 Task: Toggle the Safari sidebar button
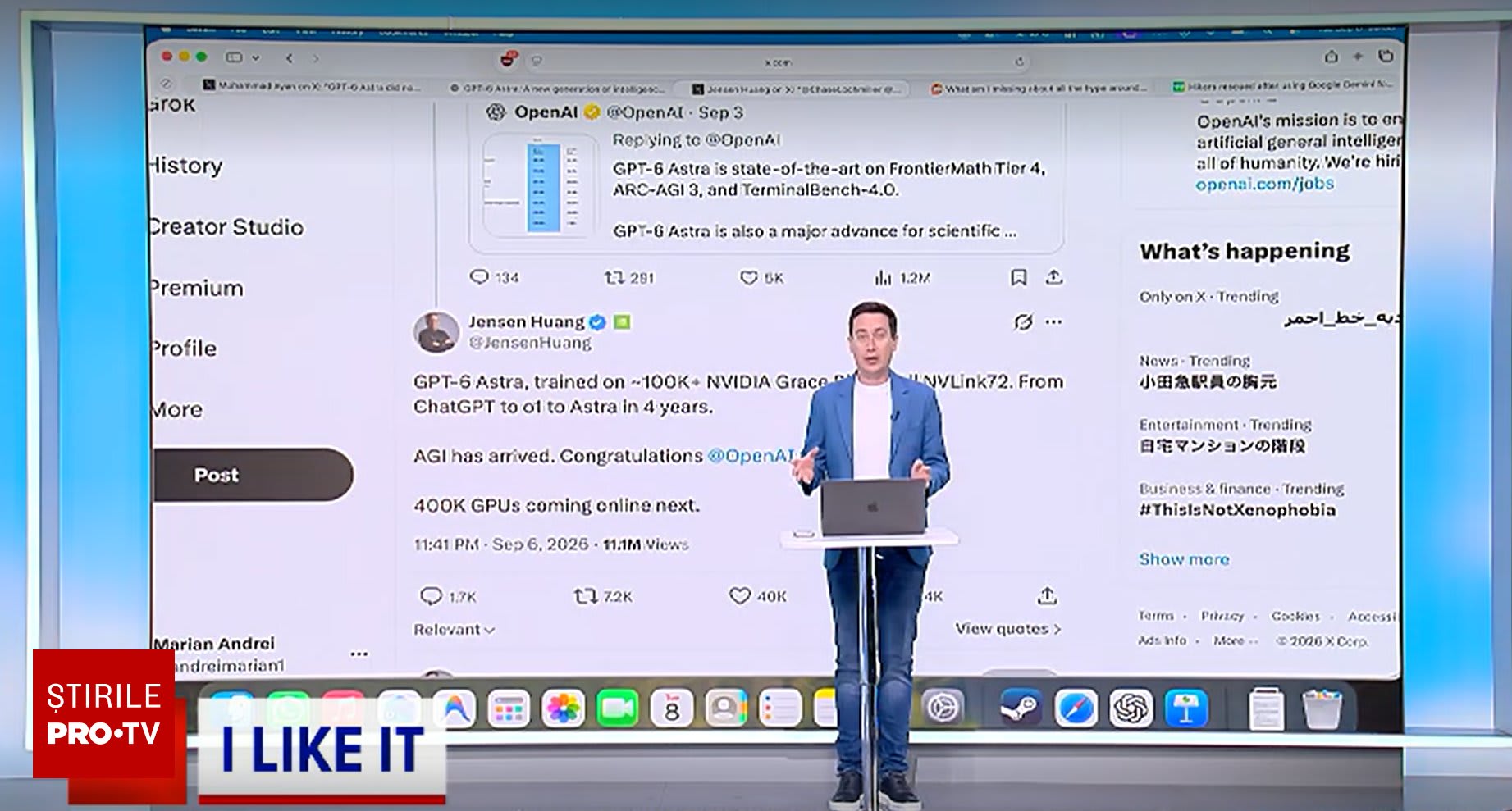234,57
